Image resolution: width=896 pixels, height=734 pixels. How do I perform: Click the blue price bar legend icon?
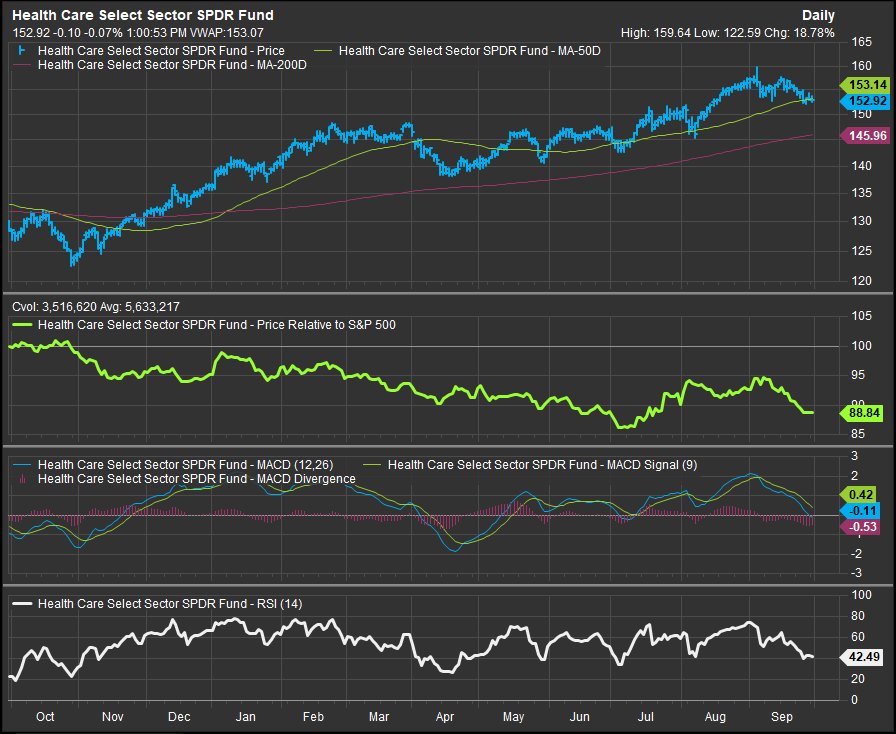(x=23, y=51)
